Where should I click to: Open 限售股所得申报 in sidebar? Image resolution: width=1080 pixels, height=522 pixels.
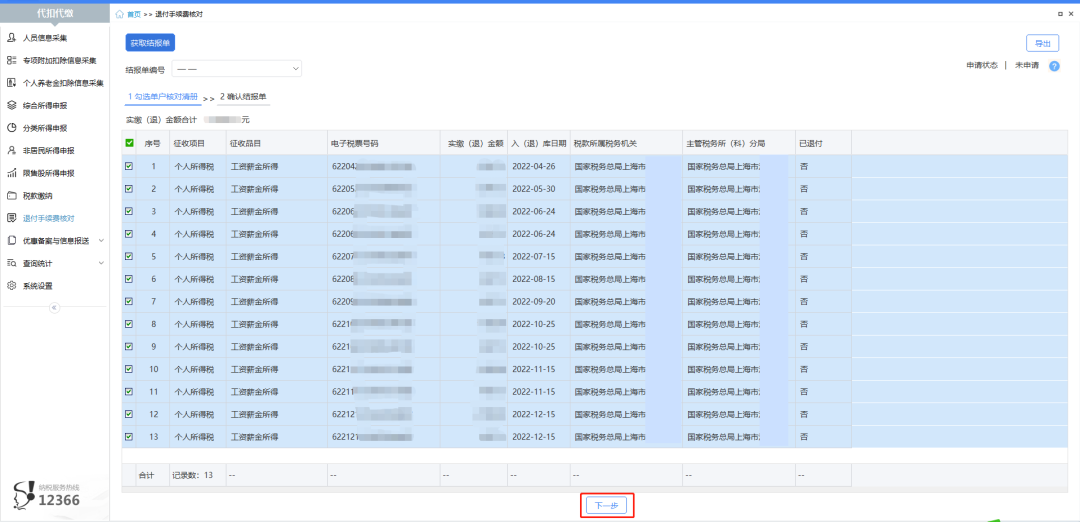pyautogui.click(x=49, y=173)
